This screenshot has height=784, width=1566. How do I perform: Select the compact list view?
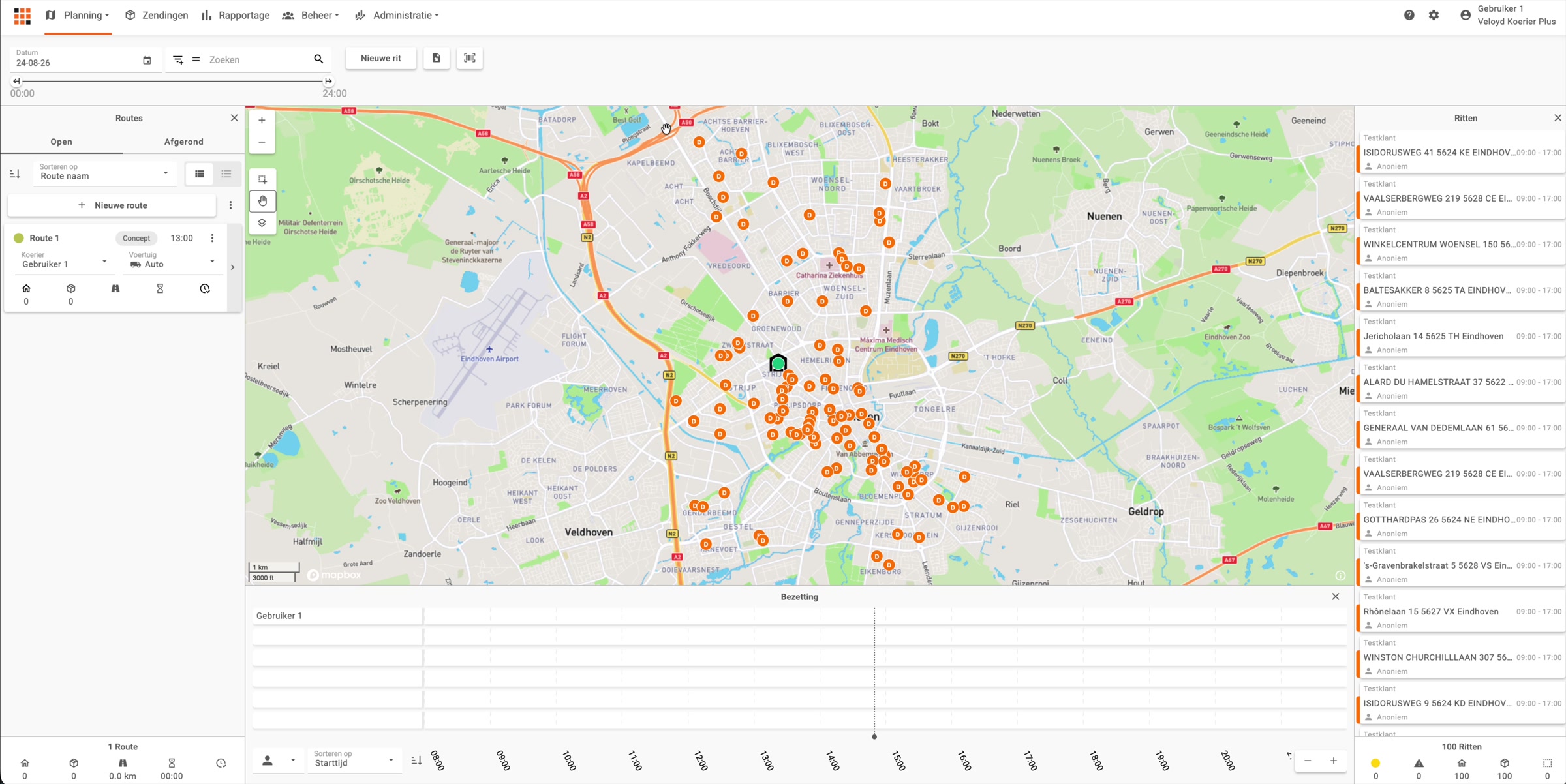pos(226,173)
